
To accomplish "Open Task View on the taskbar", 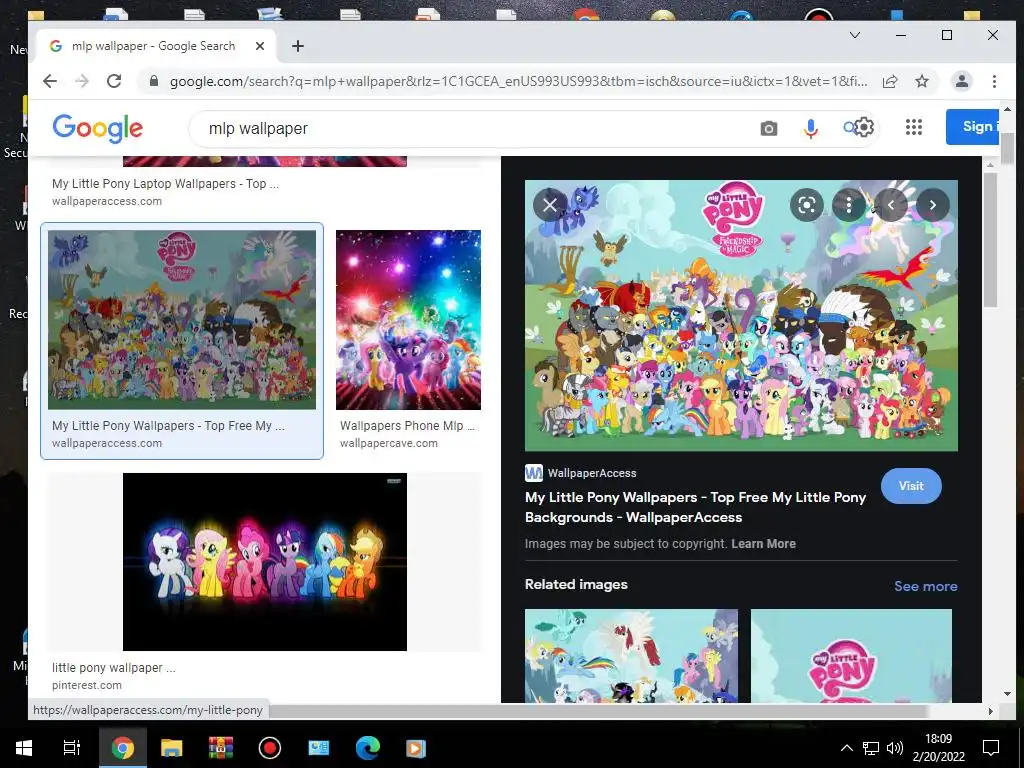I will (x=71, y=748).
